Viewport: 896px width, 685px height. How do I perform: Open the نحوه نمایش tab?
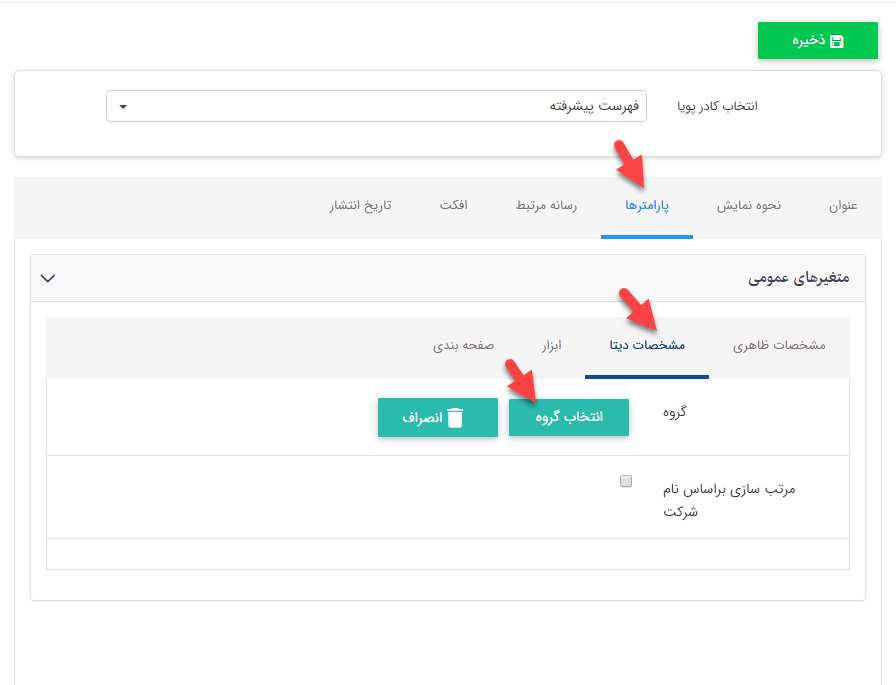(748, 206)
